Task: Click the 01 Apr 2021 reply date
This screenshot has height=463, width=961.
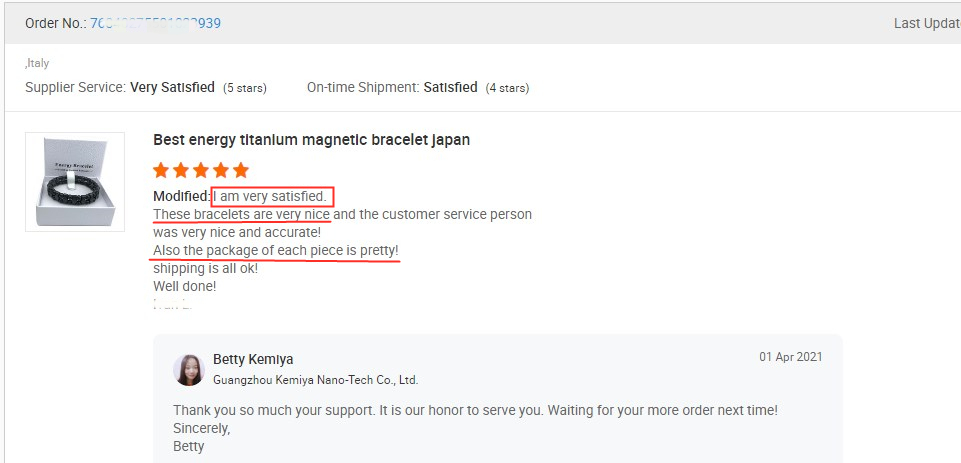Action: [790, 357]
